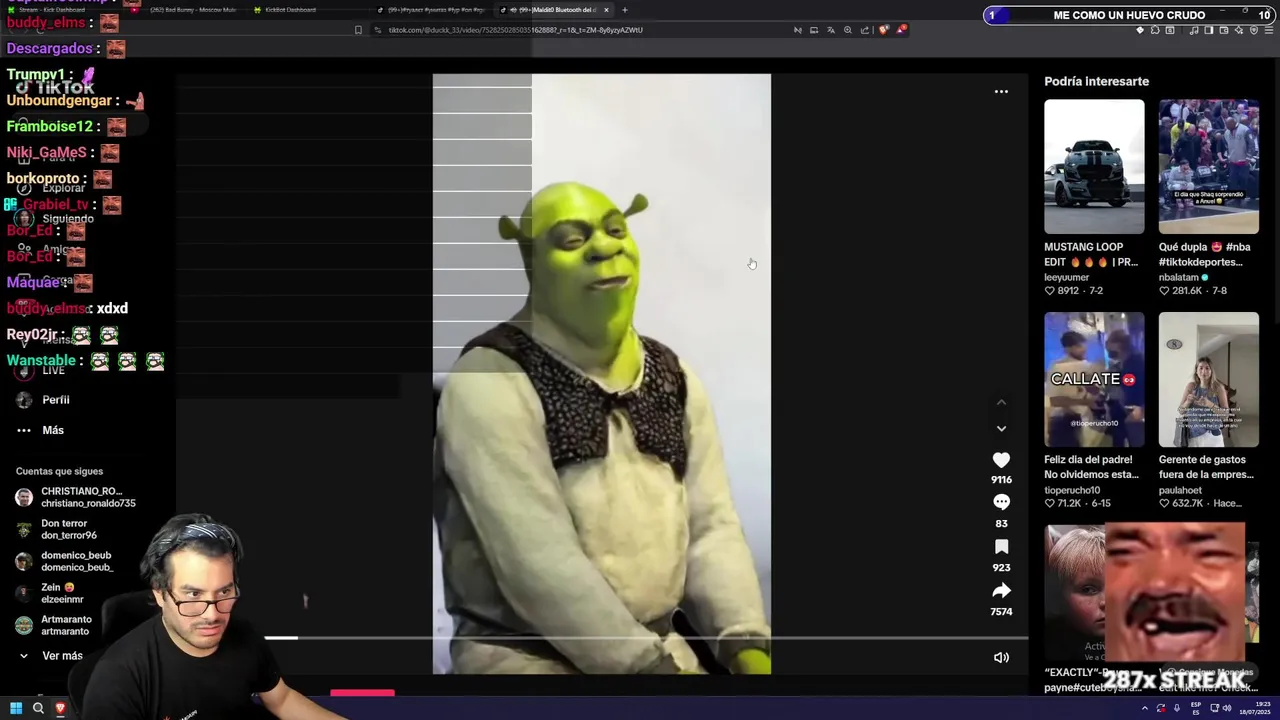Viewport: 1280px width, 720px height.
Task: Go to next video with down chevron
Action: click(x=1001, y=428)
